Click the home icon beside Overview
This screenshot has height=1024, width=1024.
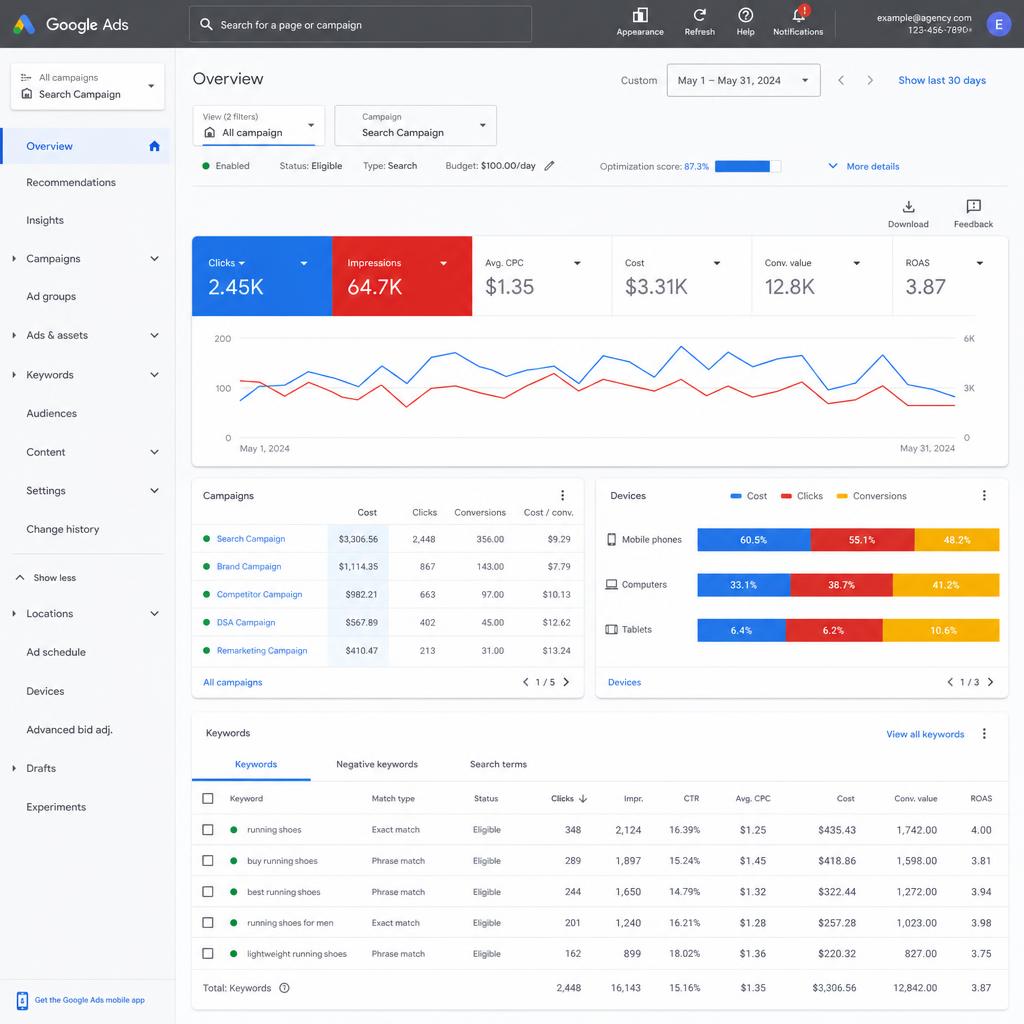(x=154, y=146)
